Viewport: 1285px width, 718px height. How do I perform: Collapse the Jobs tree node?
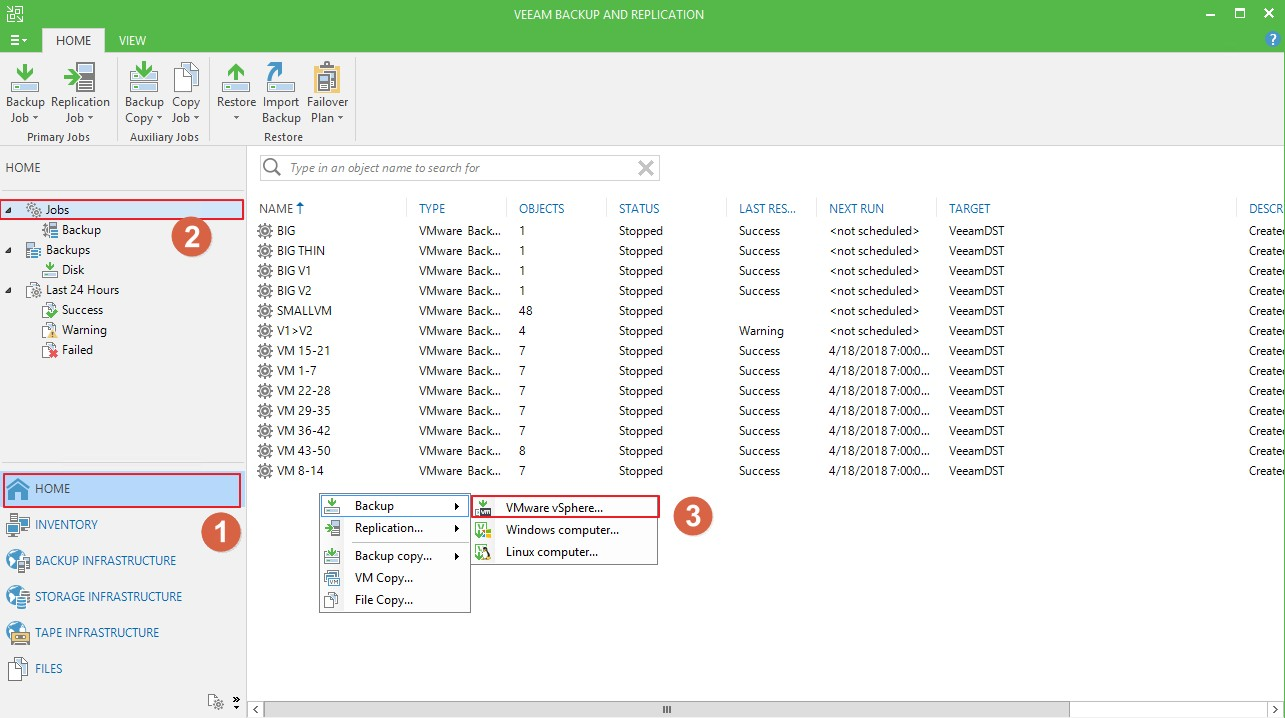(9, 210)
